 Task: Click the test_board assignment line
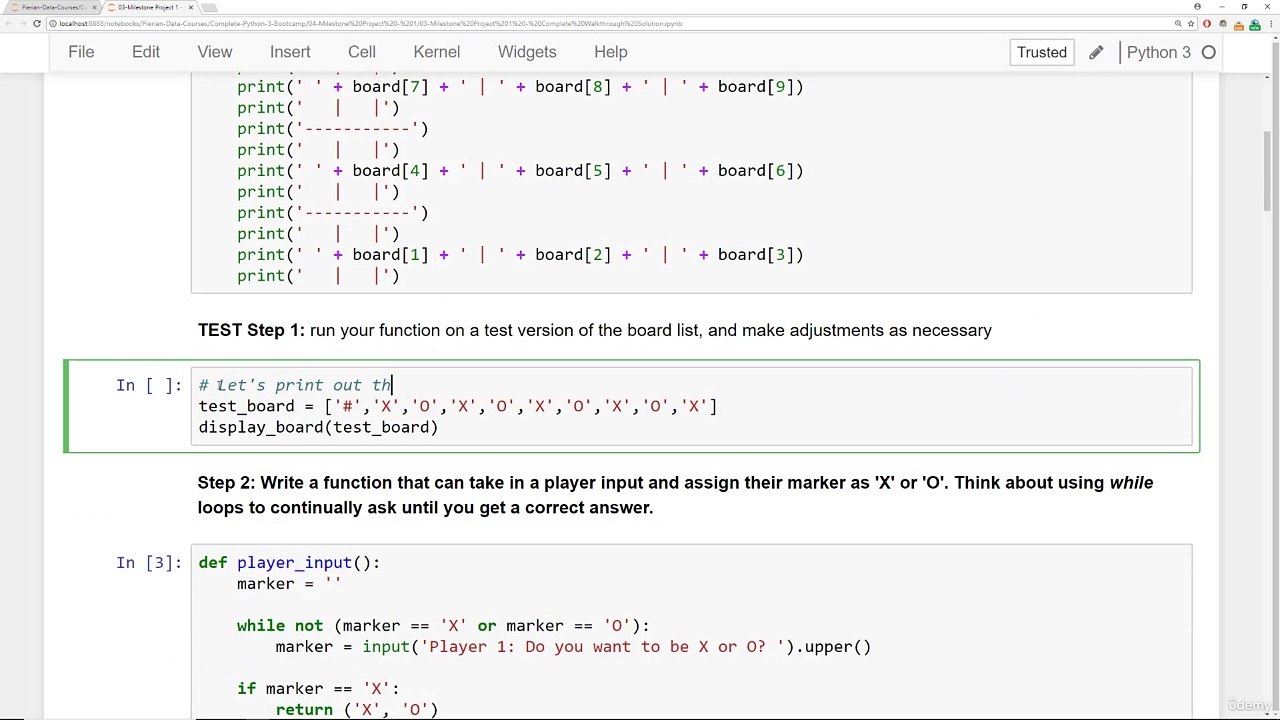[458, 406]
